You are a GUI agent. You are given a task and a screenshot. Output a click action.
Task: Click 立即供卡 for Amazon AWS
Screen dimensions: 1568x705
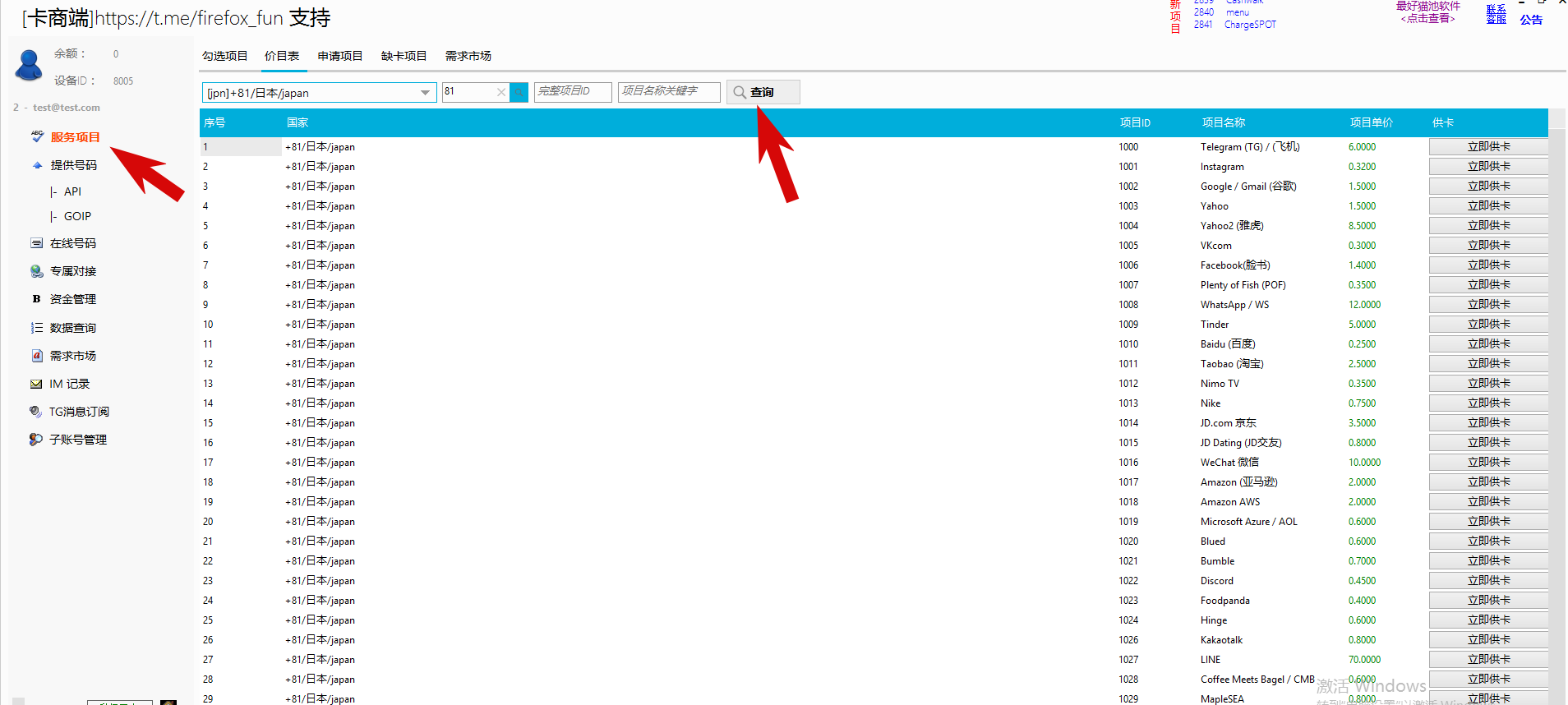[x=1488, y=501]
